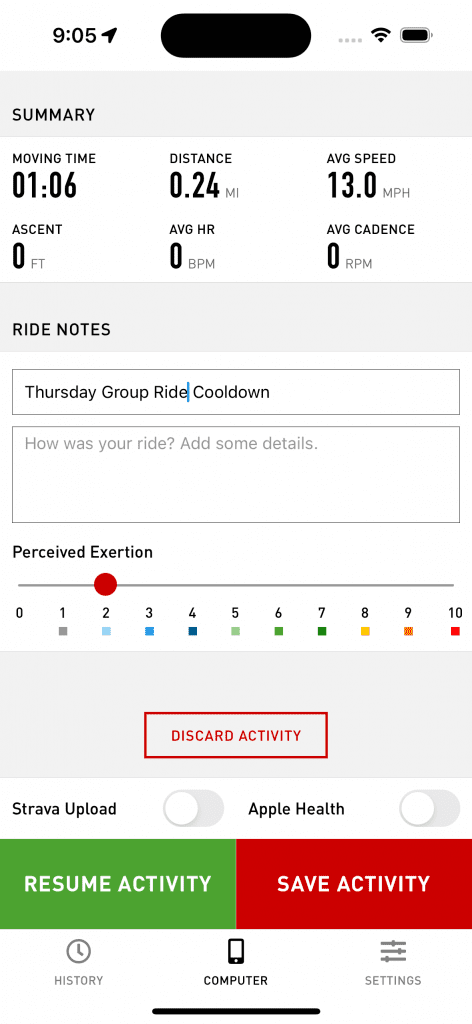Click the Perceived Exertion slider knob
Image resolution: width=472 pixels, height=1024 pixels.
coord(105,584)
